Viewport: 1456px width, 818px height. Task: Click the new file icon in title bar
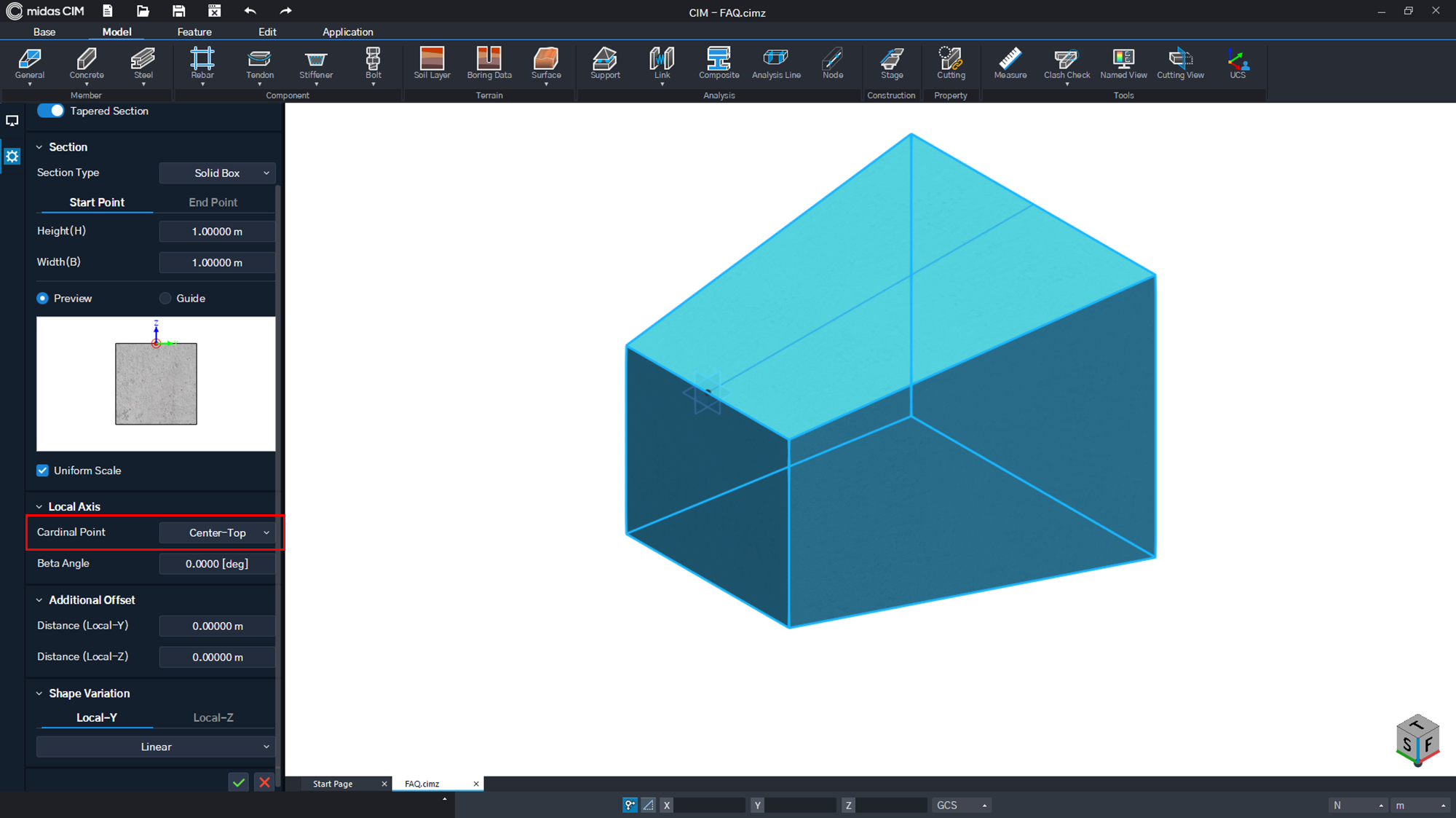108,11
